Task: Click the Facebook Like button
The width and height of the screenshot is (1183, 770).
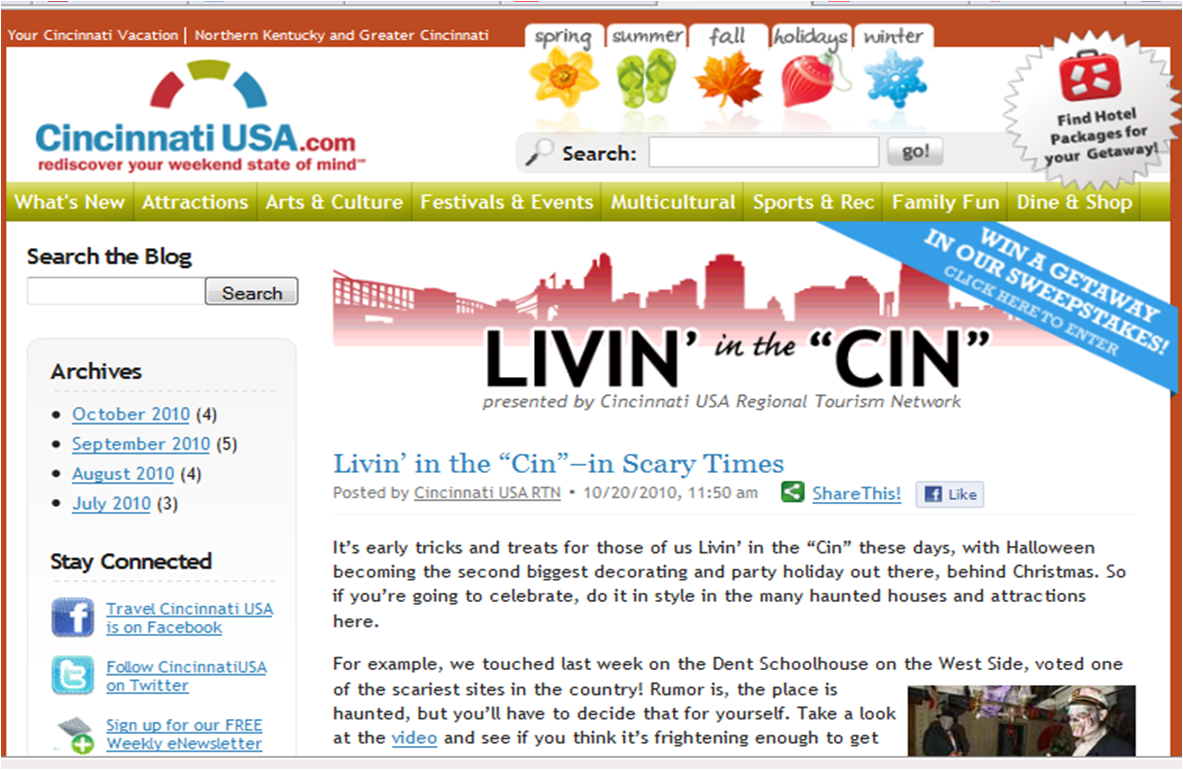Action: (x=950, y=494)
